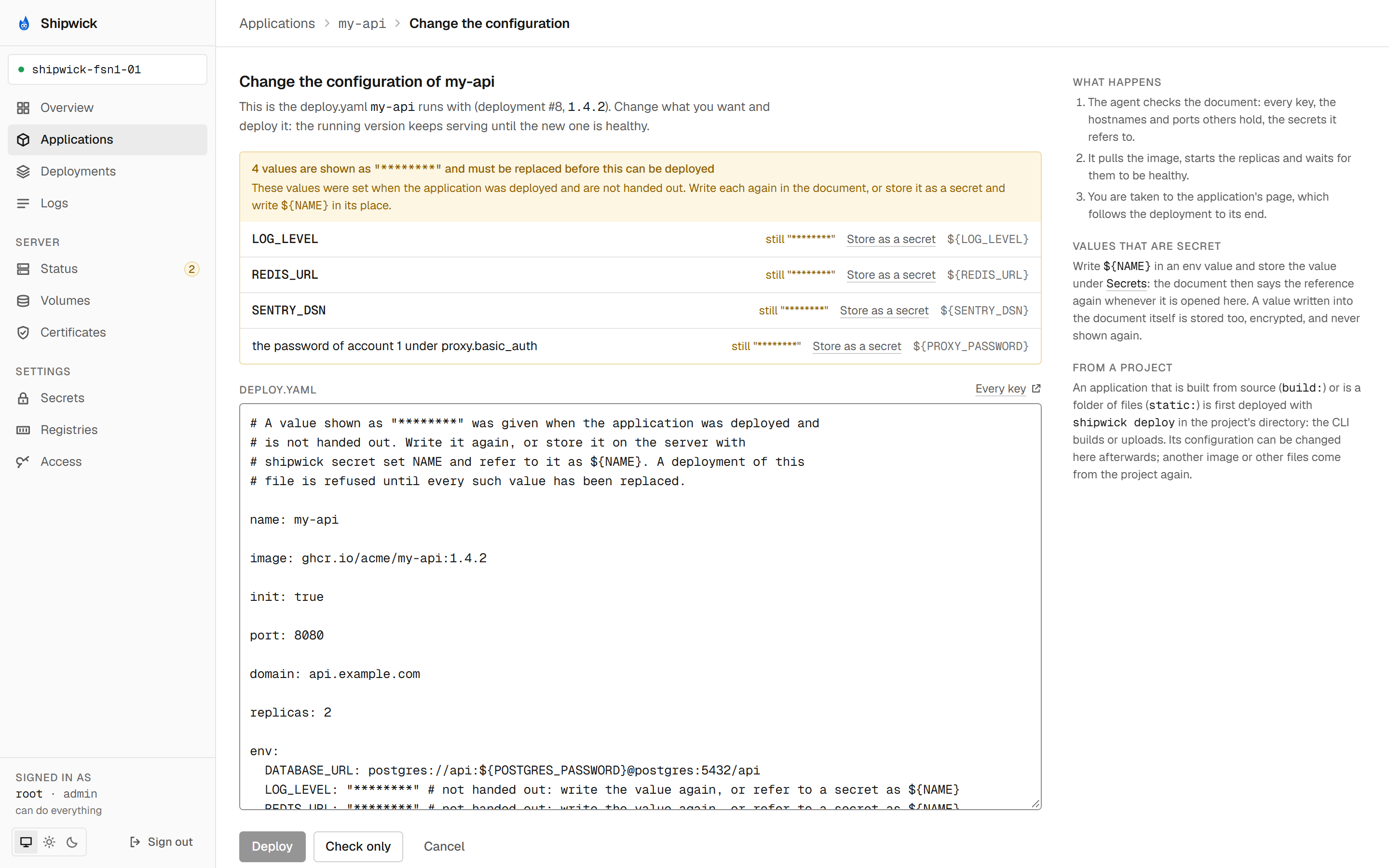Image resolution: width=1389 pixels, height=868 pixels.
Task: Follow the Secrets link in right panel
Action: tap(1126, 284)
